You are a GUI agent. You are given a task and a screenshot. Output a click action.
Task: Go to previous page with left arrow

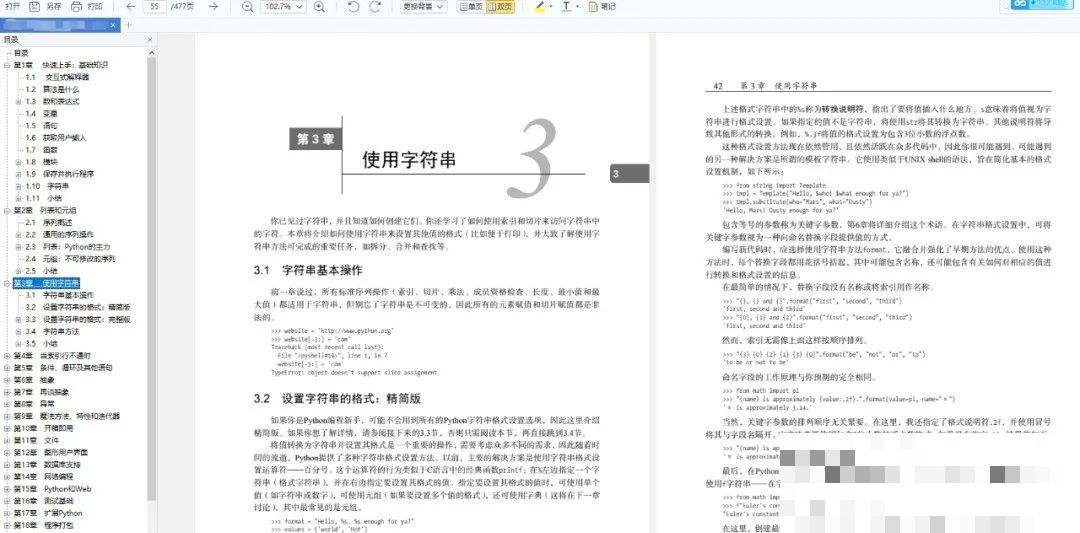[x=131, y=6]
